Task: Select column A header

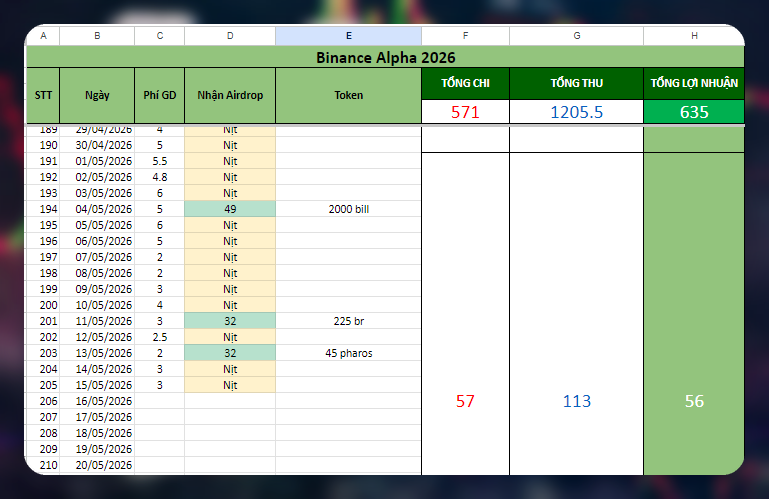Action: click(x=43, y=36)
